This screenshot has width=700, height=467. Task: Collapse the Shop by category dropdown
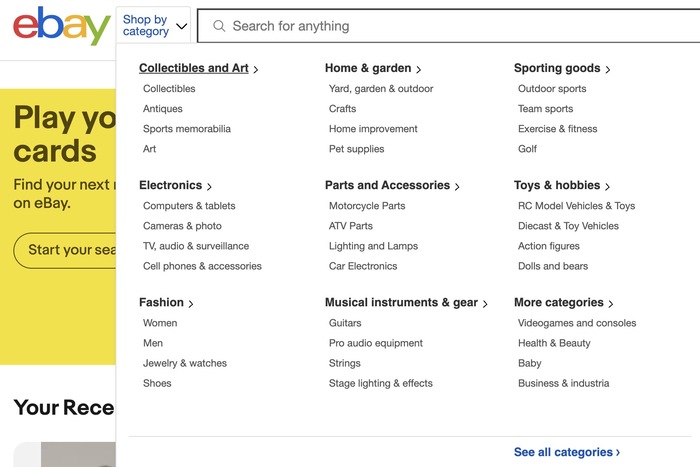(x=154, y=26)
